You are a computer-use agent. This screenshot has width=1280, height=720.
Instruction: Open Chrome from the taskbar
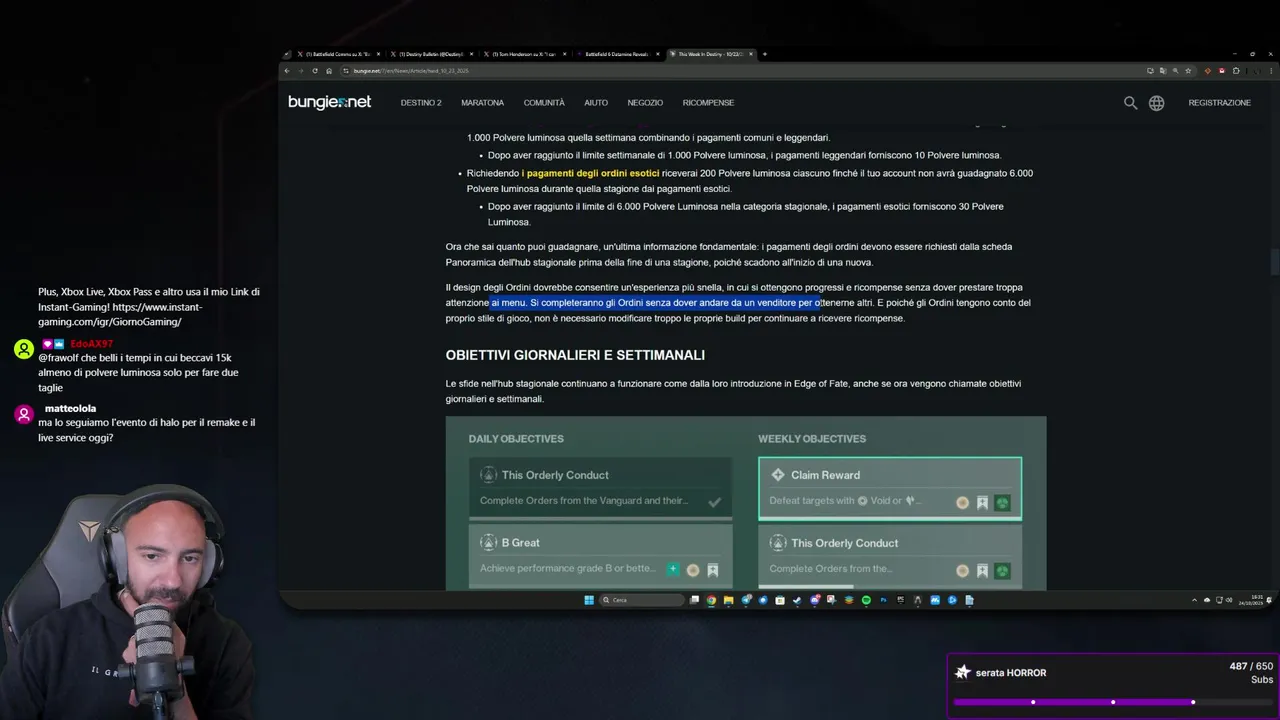coord(711,600)
